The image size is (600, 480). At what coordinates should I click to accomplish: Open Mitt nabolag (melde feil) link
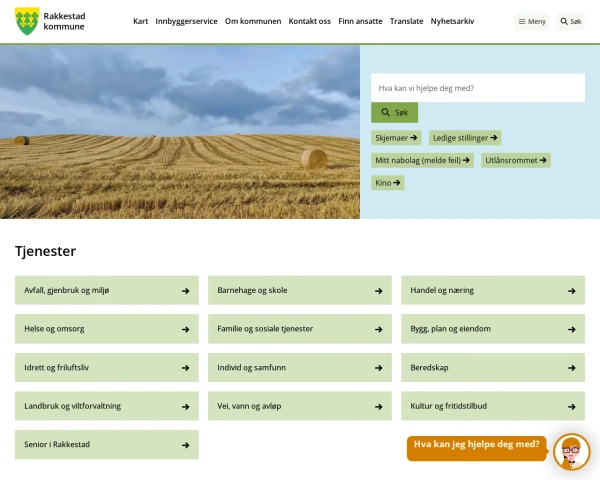point(422,160)
